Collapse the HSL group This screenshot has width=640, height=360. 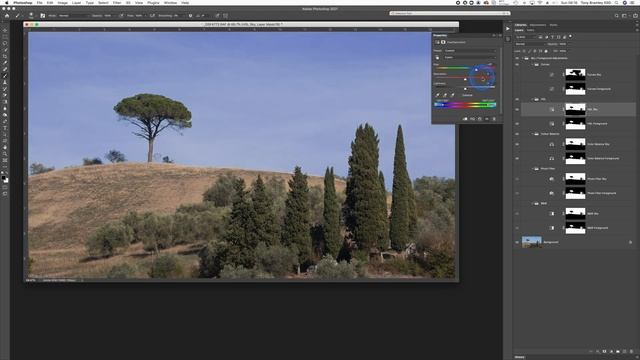tap(532, 99)
